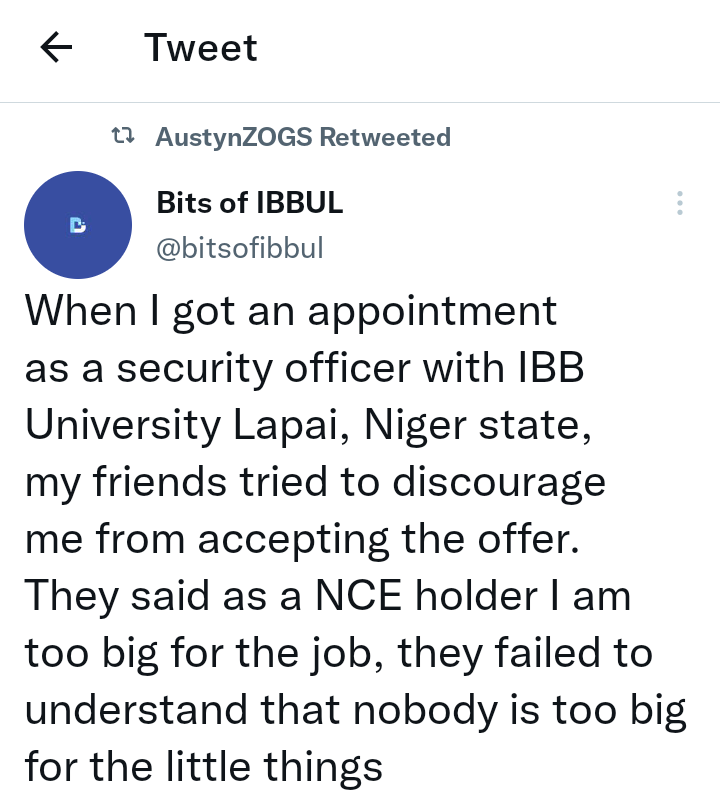The width and height of the screenshot is (720, 811).
Task: Tap the back arrow icon
Action: [57, 48]
